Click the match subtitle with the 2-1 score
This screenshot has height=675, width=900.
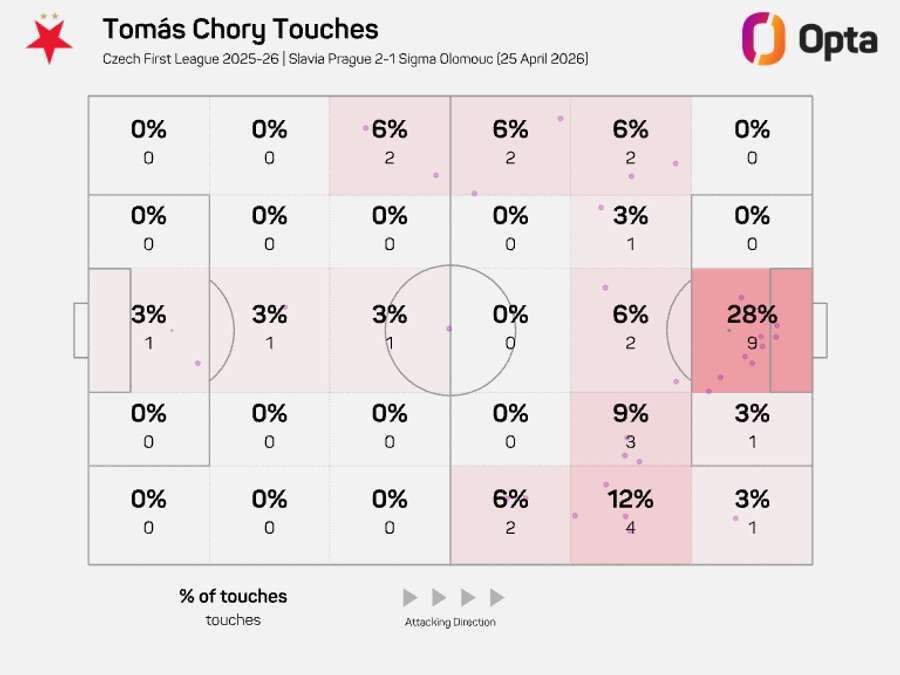345,59
